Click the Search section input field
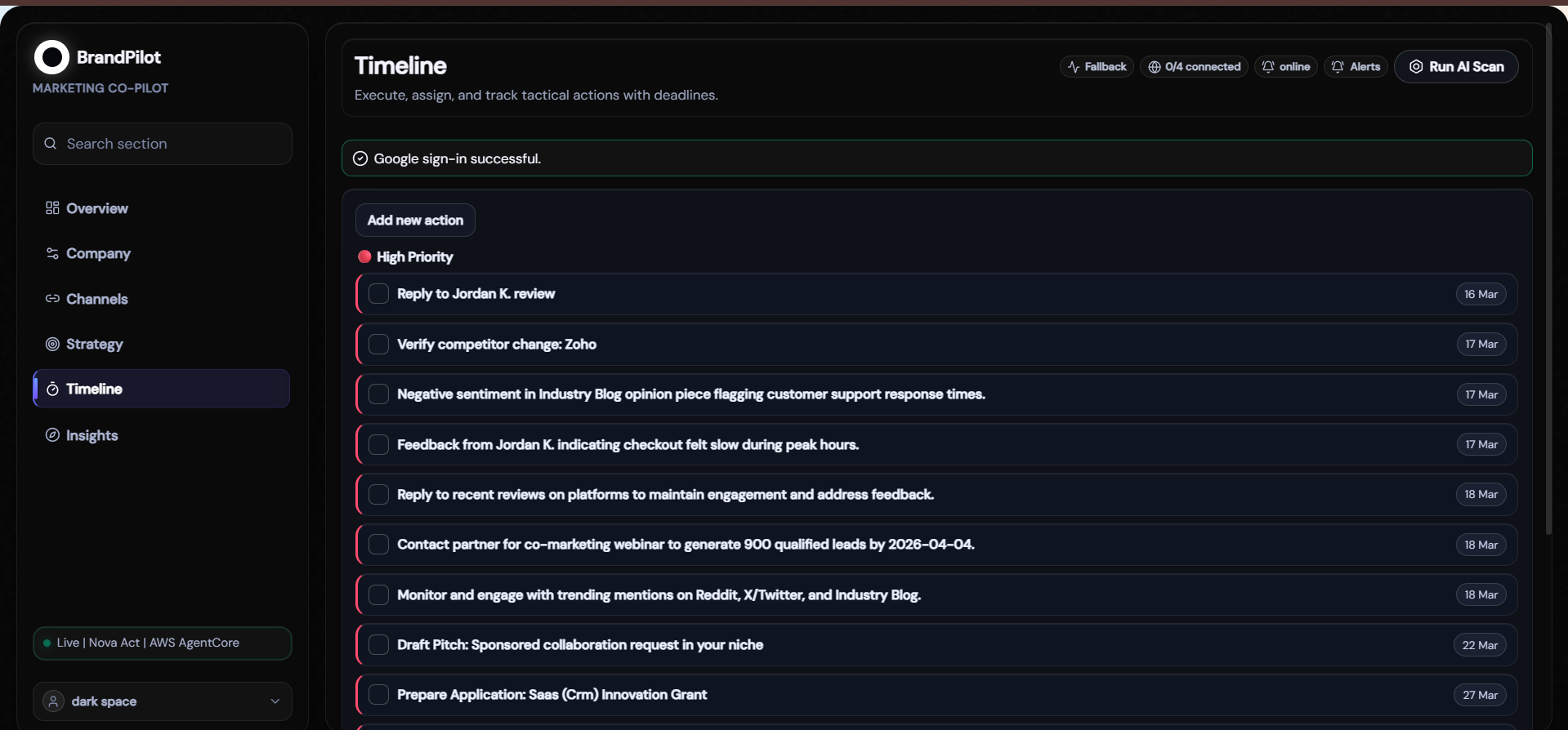Viewport: 1568px width, 730px height. click(x=163, y=144)
